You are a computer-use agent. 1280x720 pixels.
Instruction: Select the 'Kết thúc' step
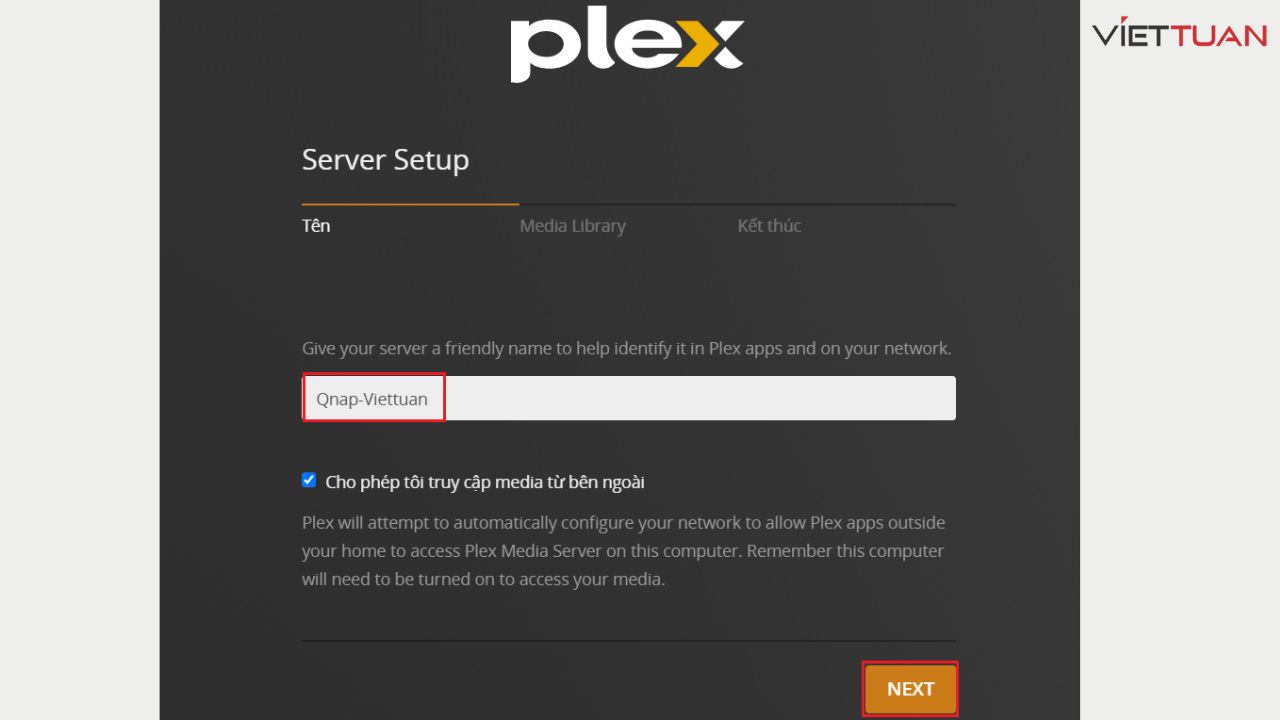coord(769,225)
